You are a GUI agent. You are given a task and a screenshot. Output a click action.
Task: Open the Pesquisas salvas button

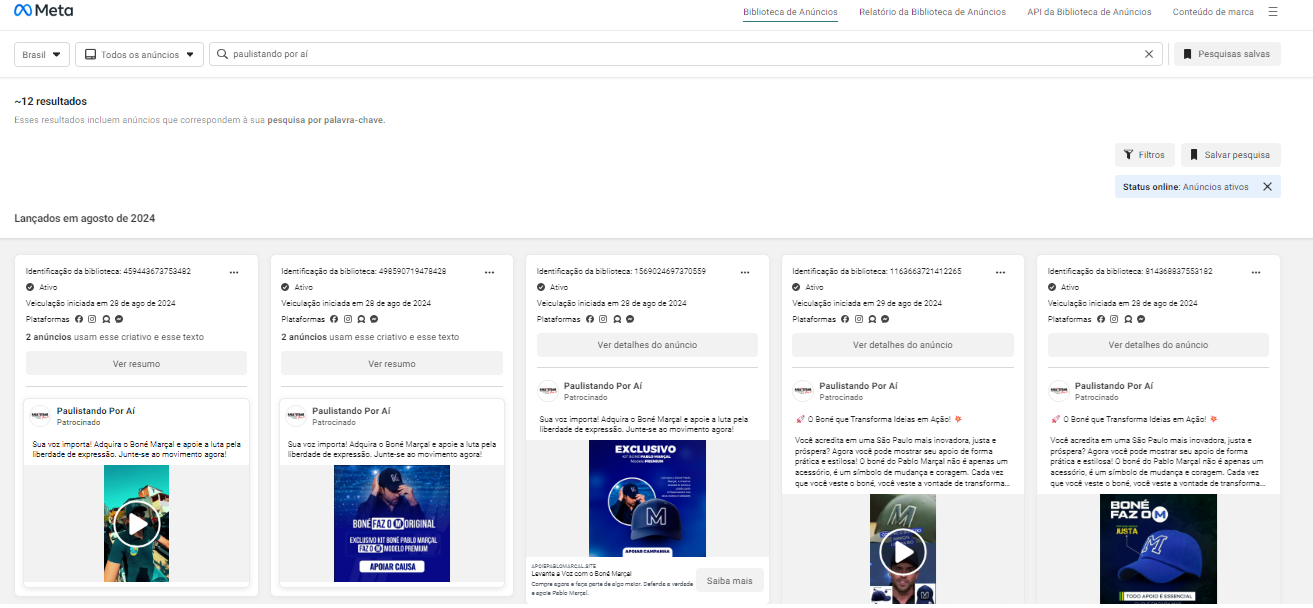coord(1227,54)
